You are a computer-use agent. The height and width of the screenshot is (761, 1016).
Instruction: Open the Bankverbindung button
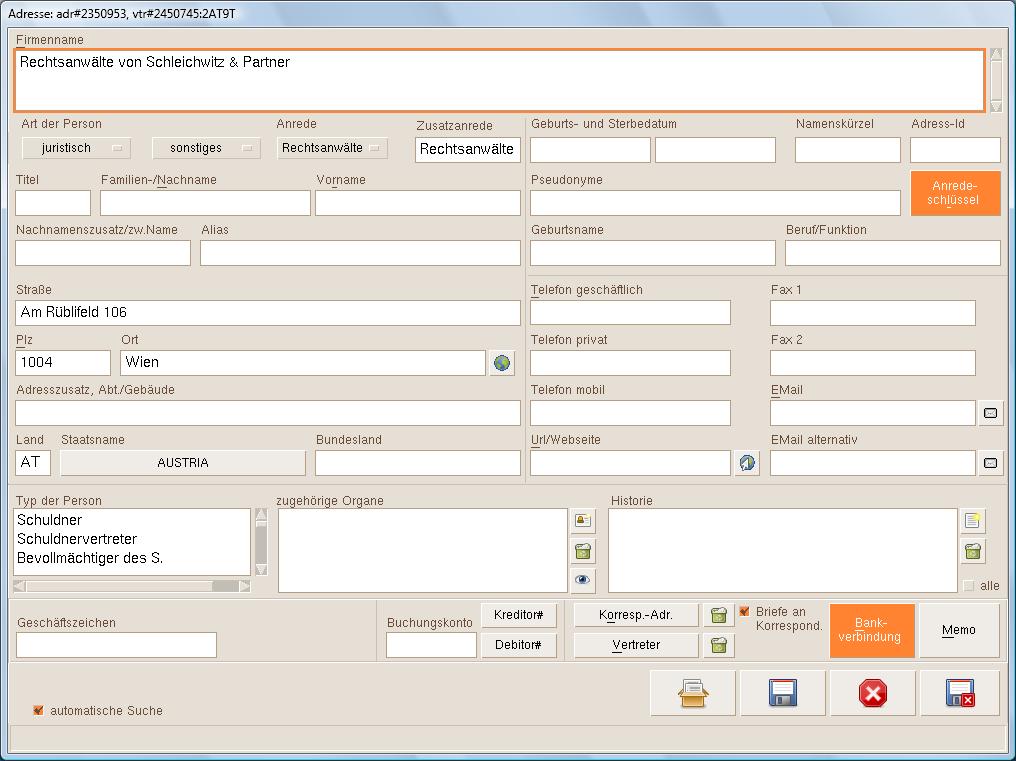point(872,631)
